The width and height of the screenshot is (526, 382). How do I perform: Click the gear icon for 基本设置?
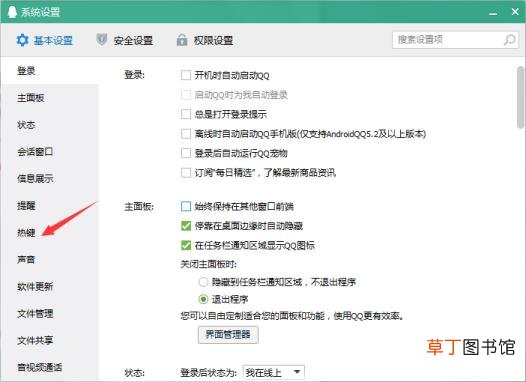click(x=22, y=40)
